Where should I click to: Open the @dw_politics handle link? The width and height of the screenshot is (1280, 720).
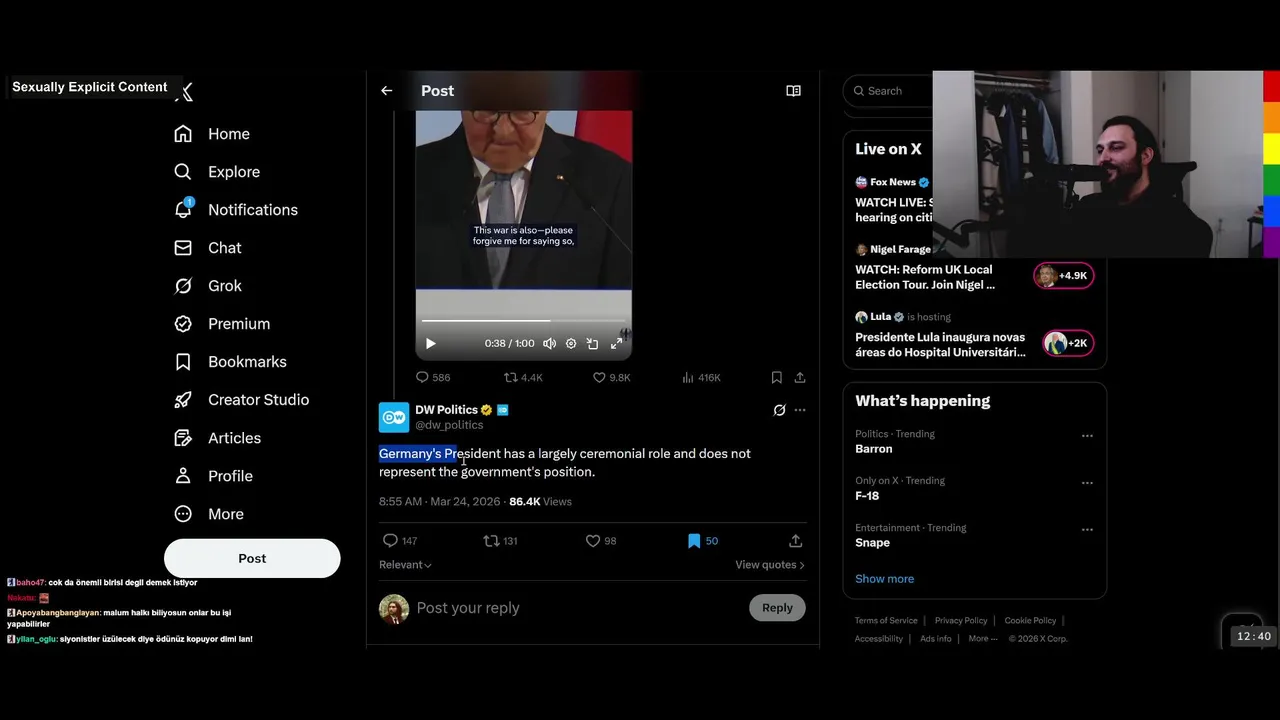pos(449,425)
